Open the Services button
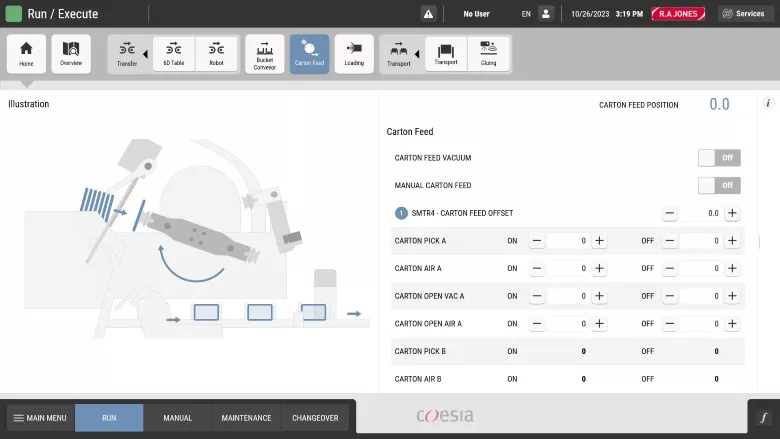The image size is (780, 439). pos(744,14)
